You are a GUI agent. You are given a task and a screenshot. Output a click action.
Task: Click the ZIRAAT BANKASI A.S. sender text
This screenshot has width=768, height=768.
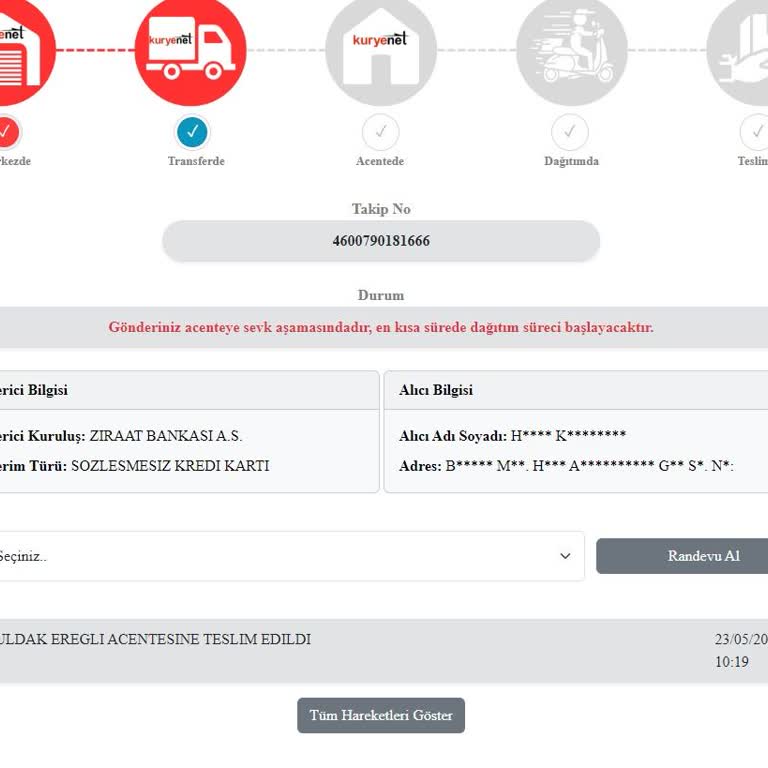point(166,436)
